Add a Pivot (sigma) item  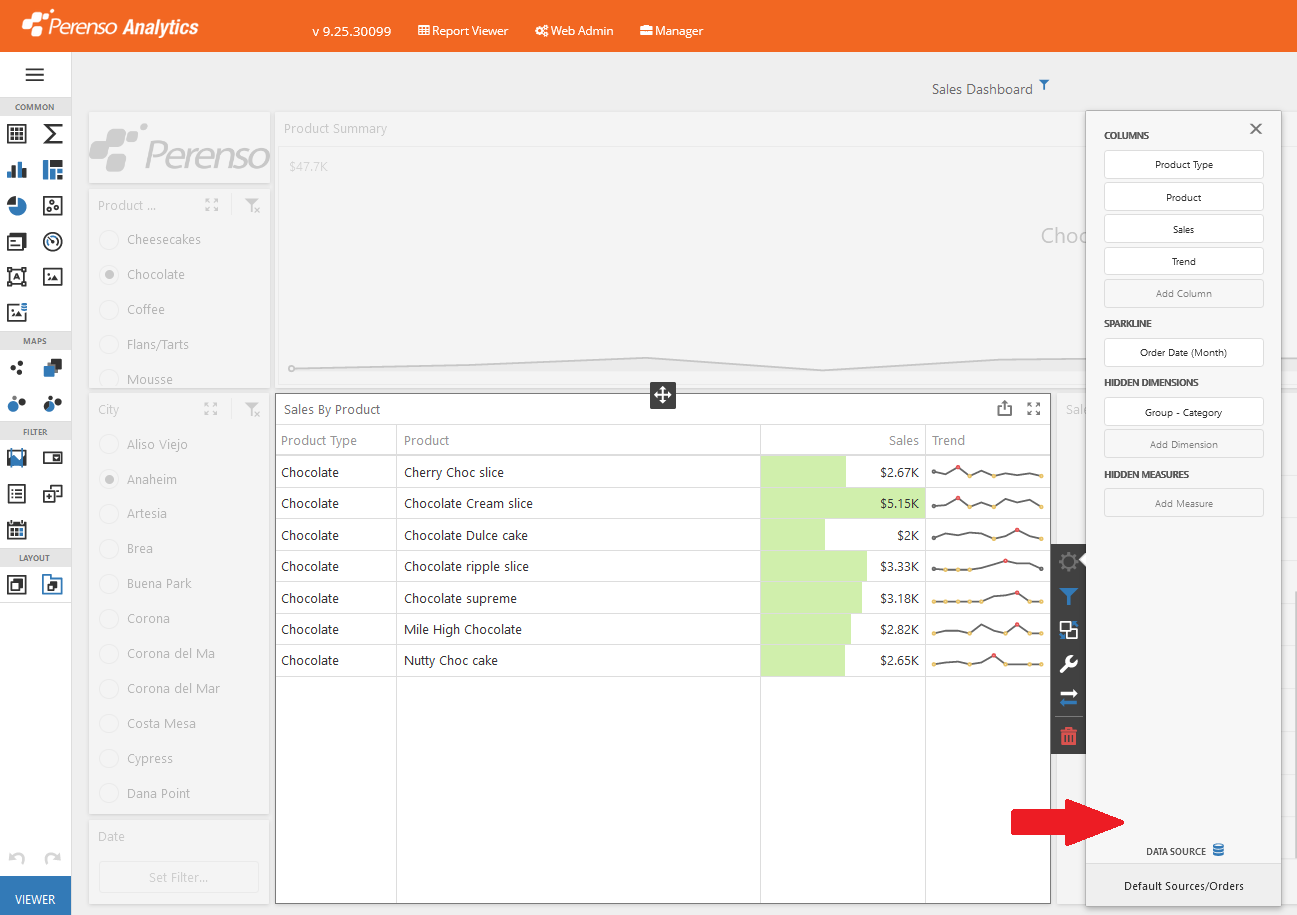pyautogui.click(x=53, y=134)
